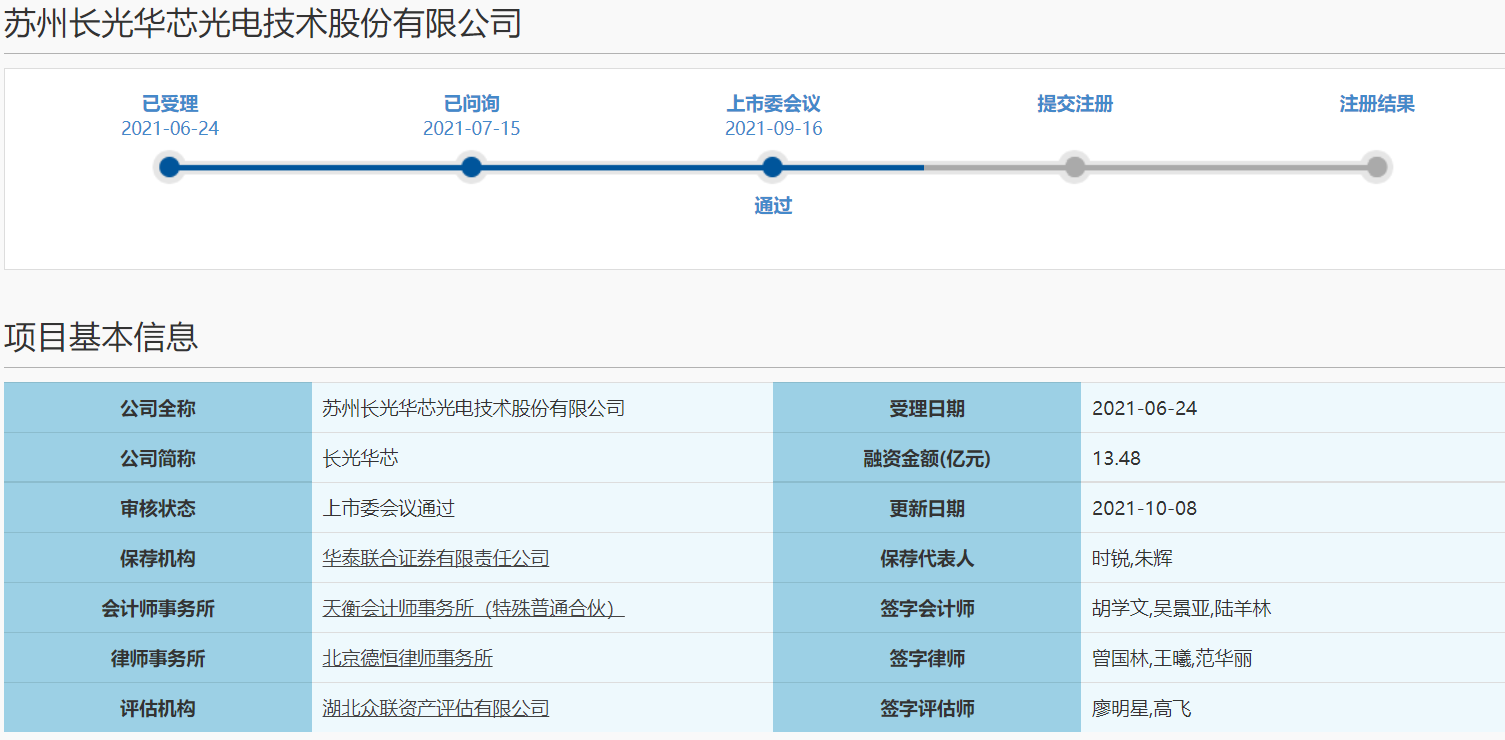
Task: Click the 公司简称 header cell
Action: coord(158,458)
